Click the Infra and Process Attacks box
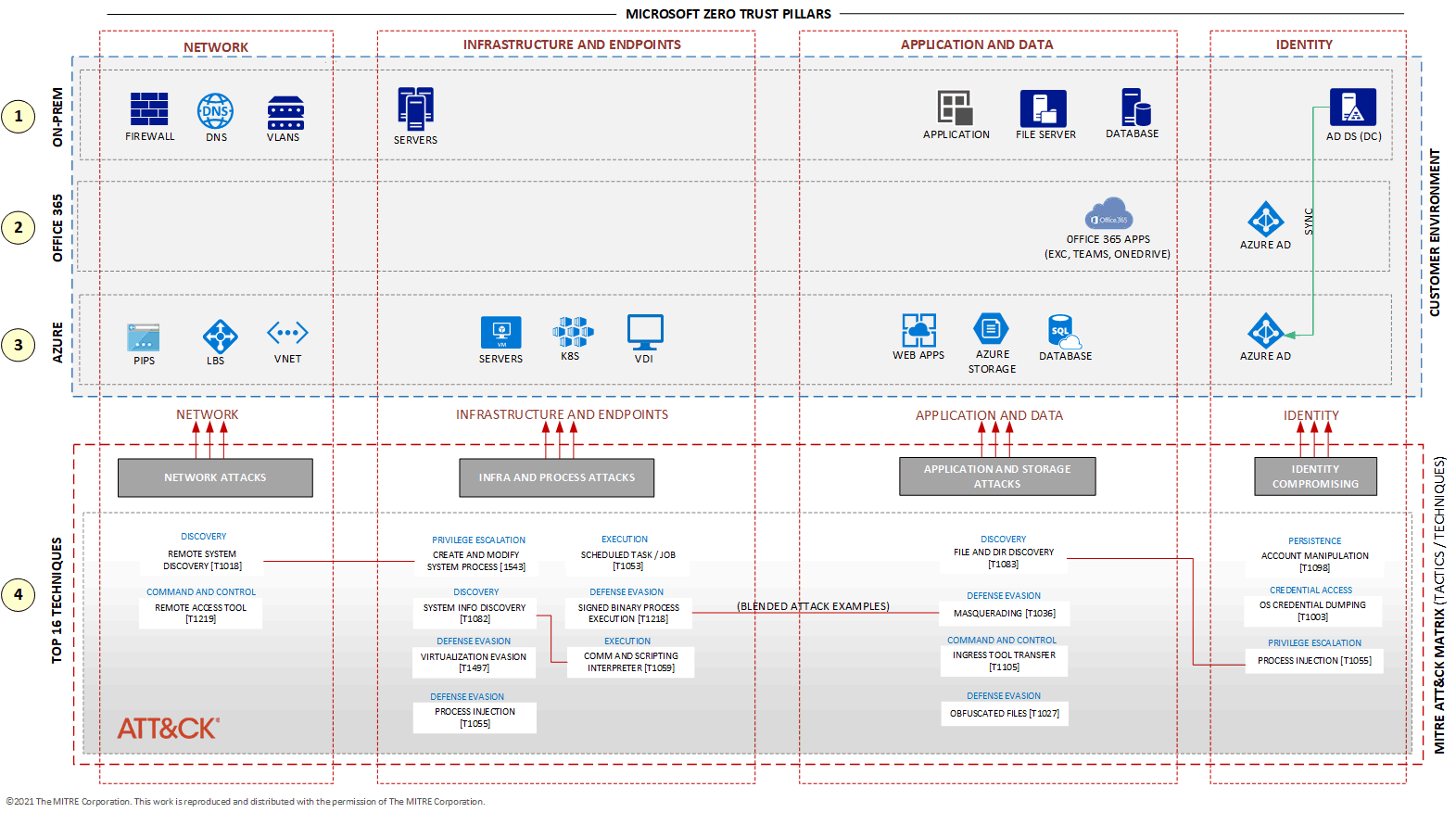The image size is (1456, 813). pyautogui.click(x=557, y=478)
